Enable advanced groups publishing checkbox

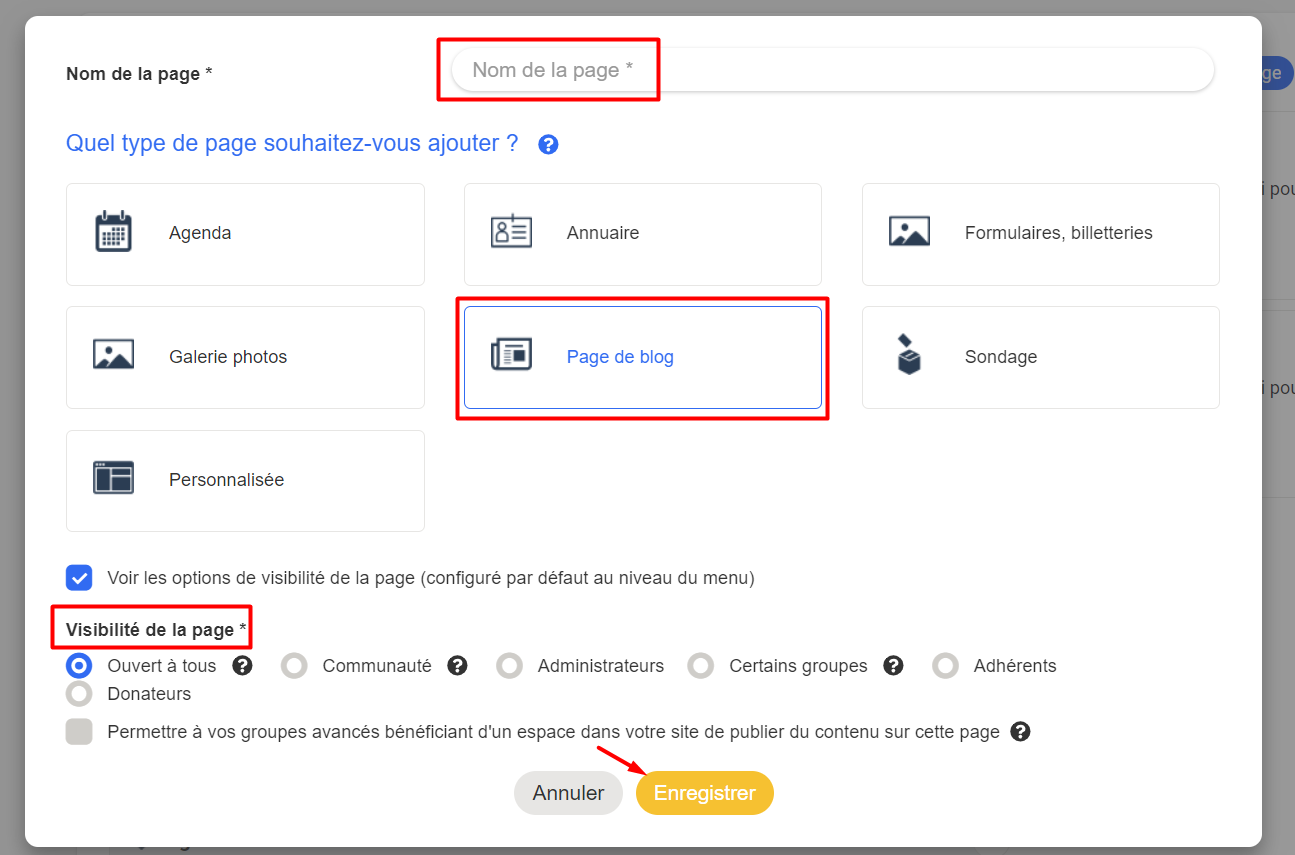[79, 732]
